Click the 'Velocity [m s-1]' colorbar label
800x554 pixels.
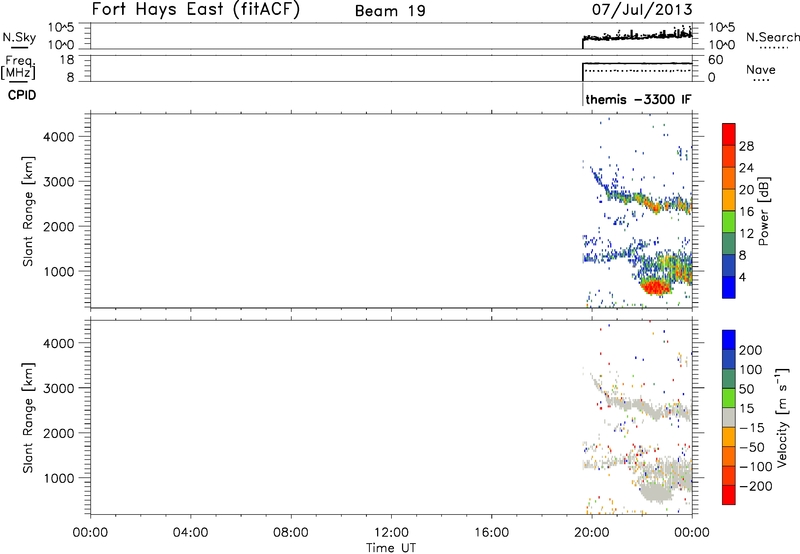pos(781,418)
